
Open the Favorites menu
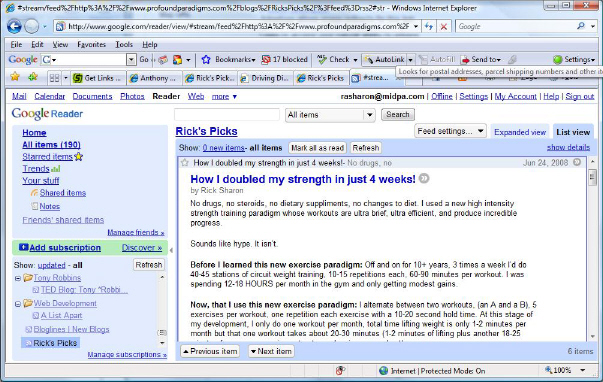(91, 45)
